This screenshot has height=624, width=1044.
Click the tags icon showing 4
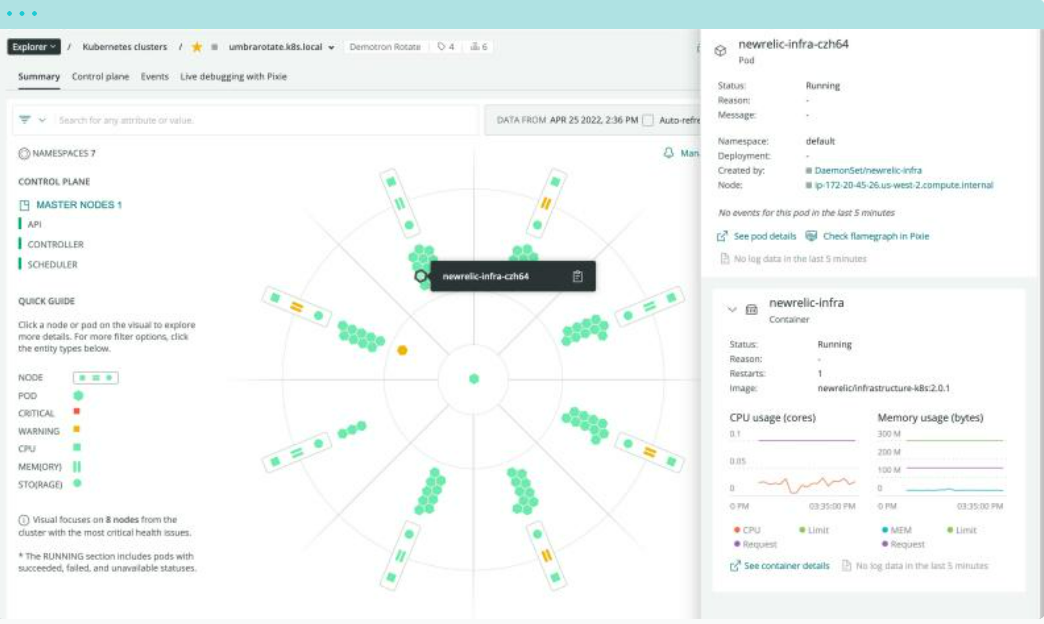coord(446,47)
